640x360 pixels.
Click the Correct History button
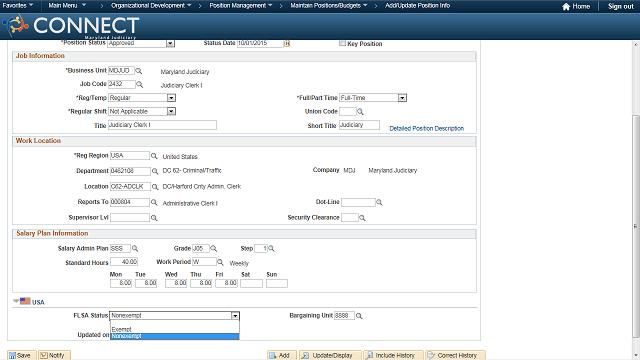456,356
